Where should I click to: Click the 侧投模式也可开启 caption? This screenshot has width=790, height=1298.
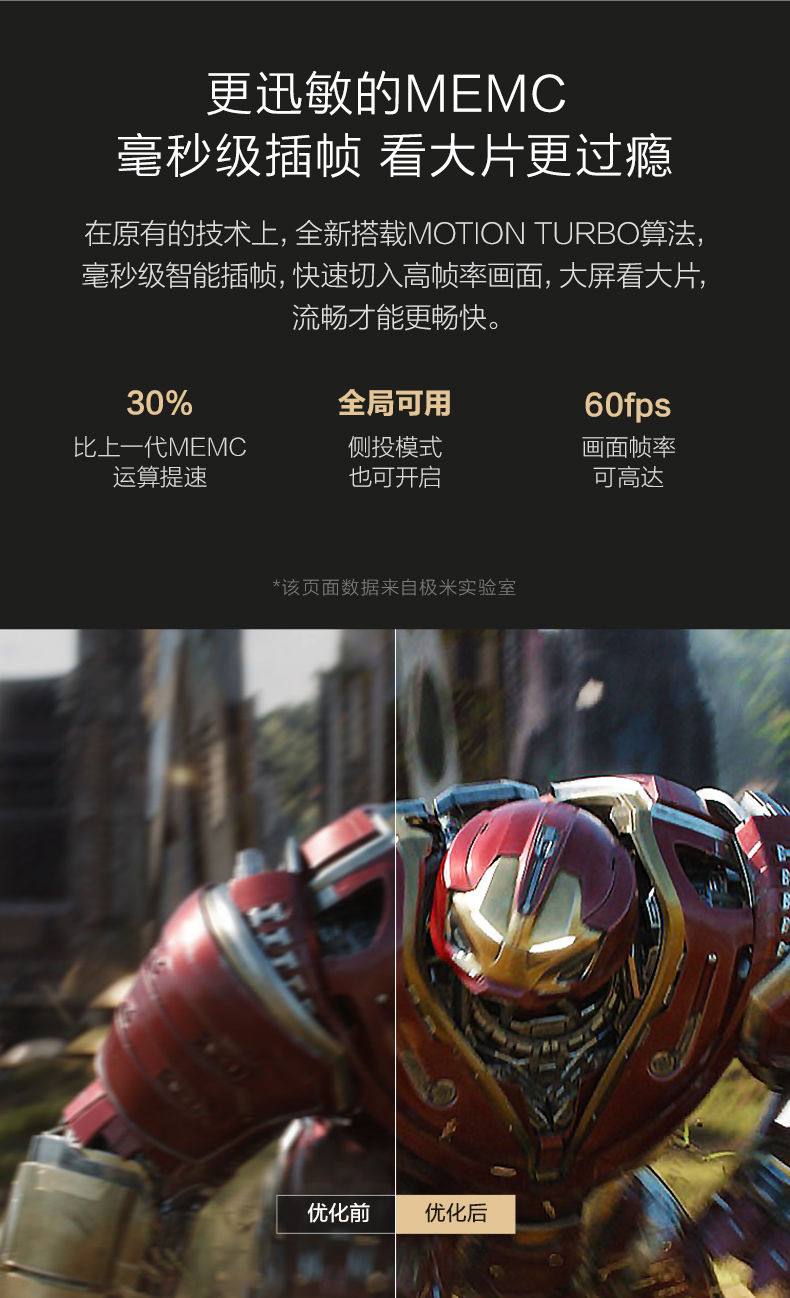point(394,462)
